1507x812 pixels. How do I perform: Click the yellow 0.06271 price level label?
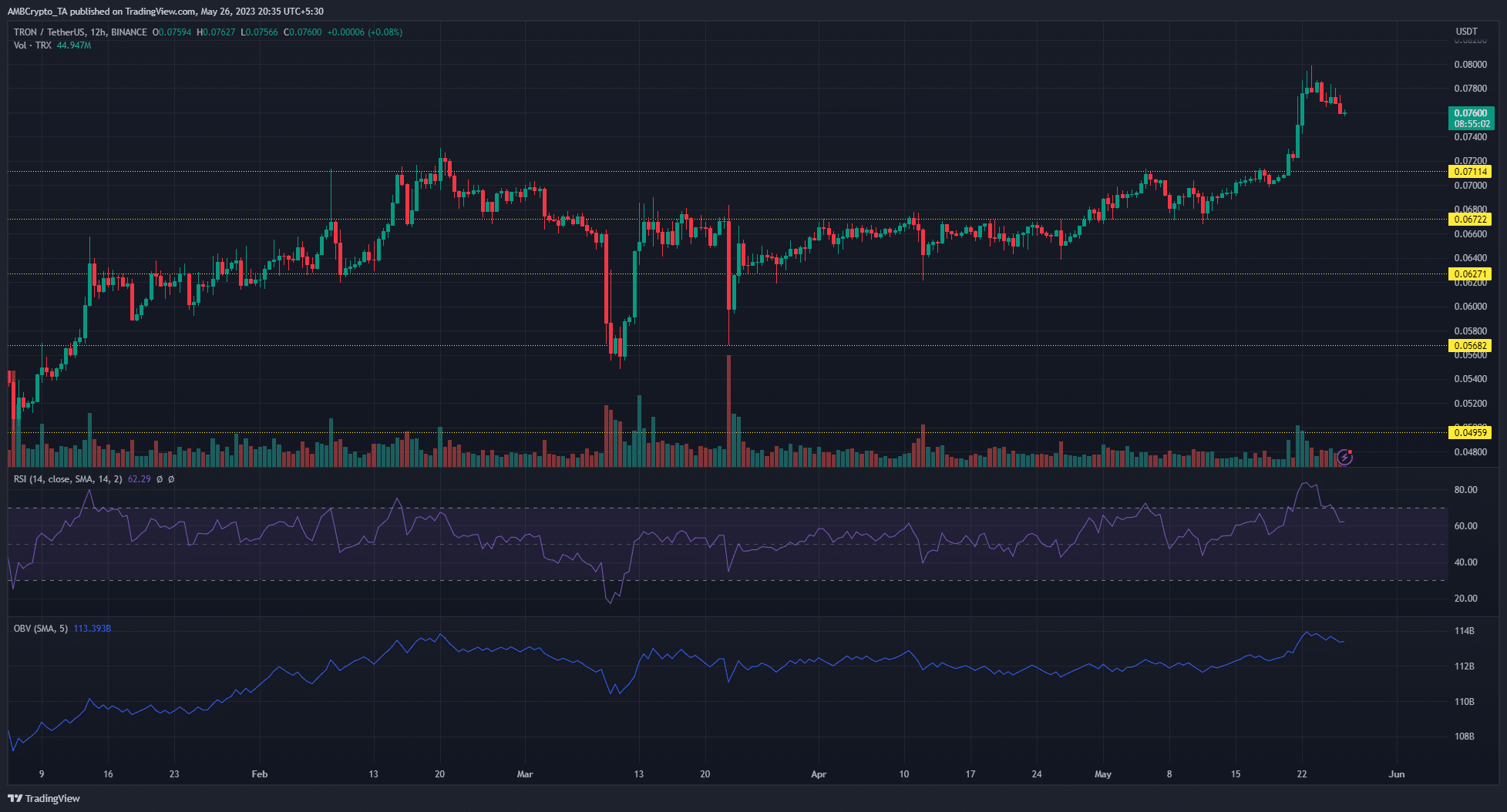(x=1471, y=274)
